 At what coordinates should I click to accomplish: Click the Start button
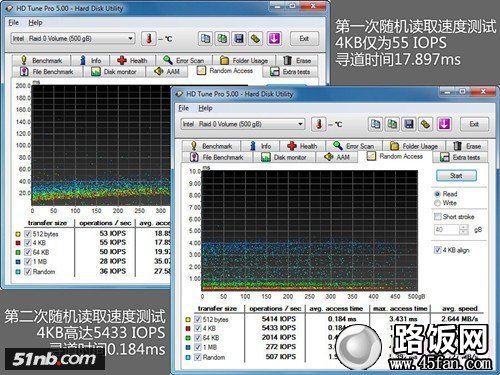tap(456, 175)
